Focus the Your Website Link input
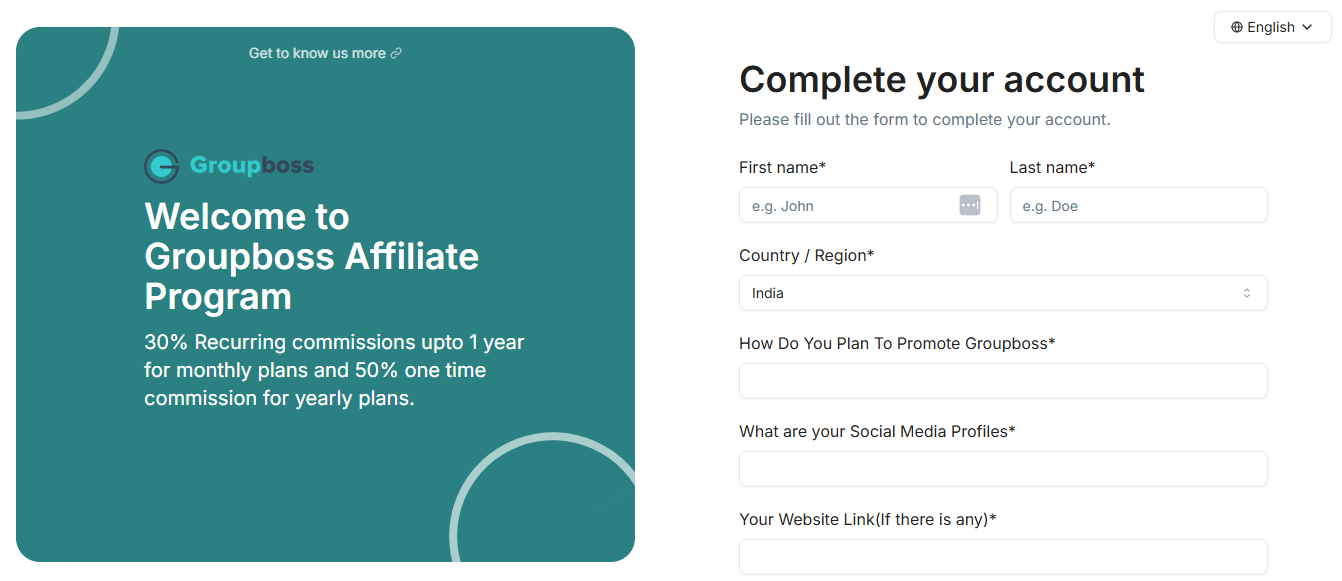 point(1002,557)
